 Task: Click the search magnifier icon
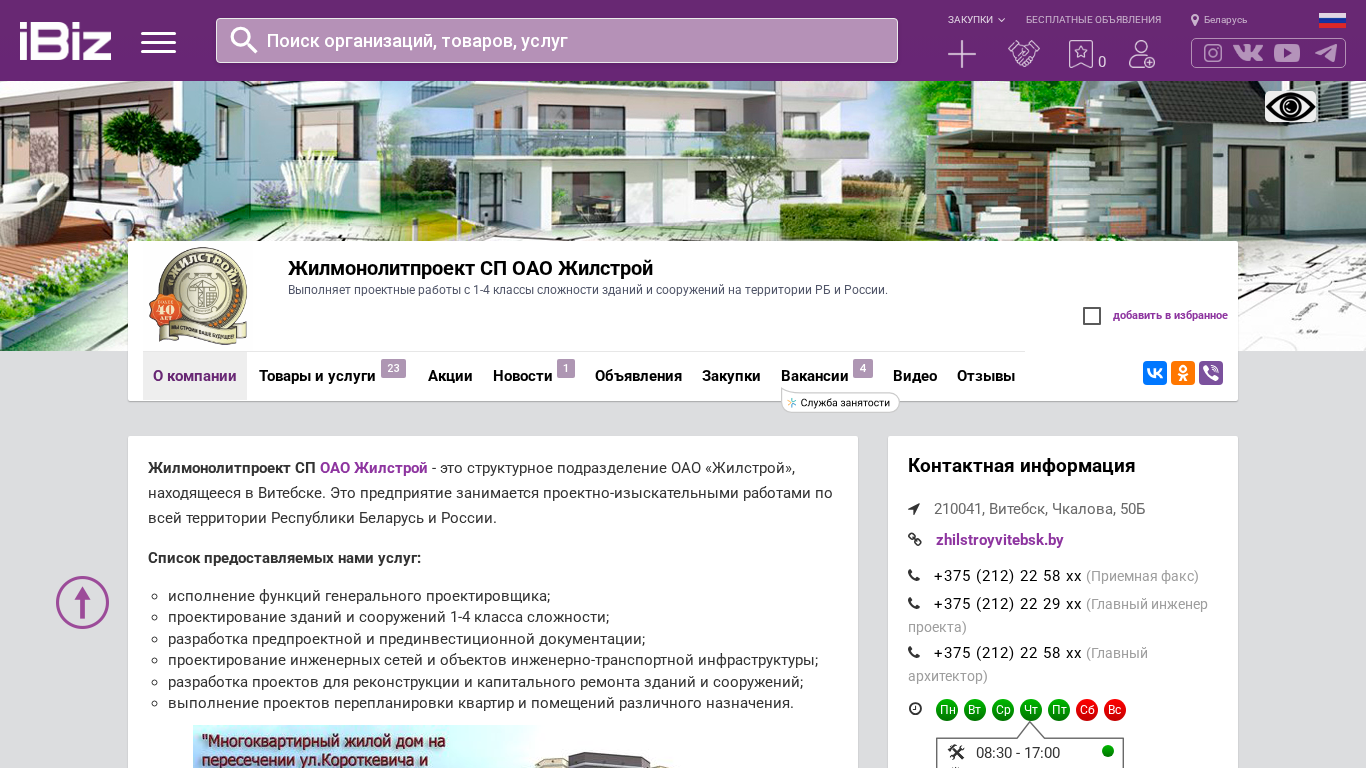click(x=244, y=40)
